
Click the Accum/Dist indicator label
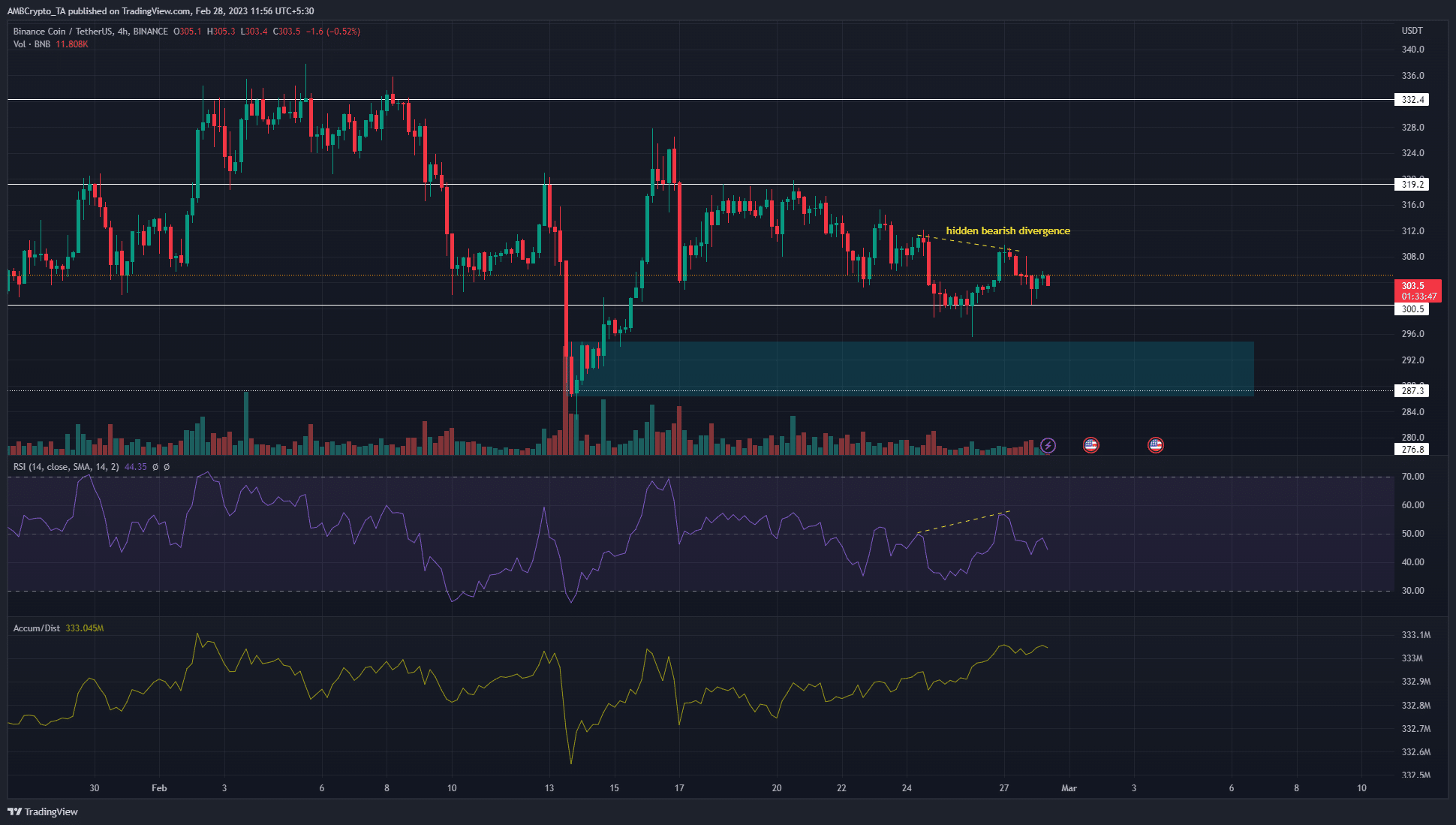tap(36, 628)
